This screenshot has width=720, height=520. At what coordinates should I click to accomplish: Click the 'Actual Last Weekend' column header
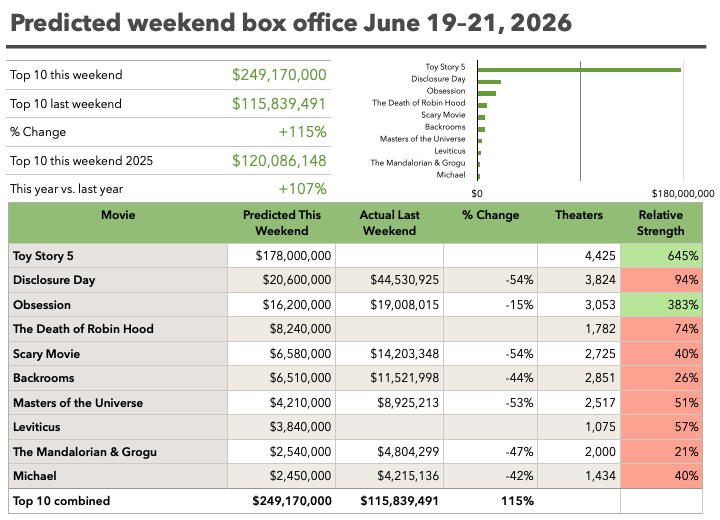(x=389, y=223)
